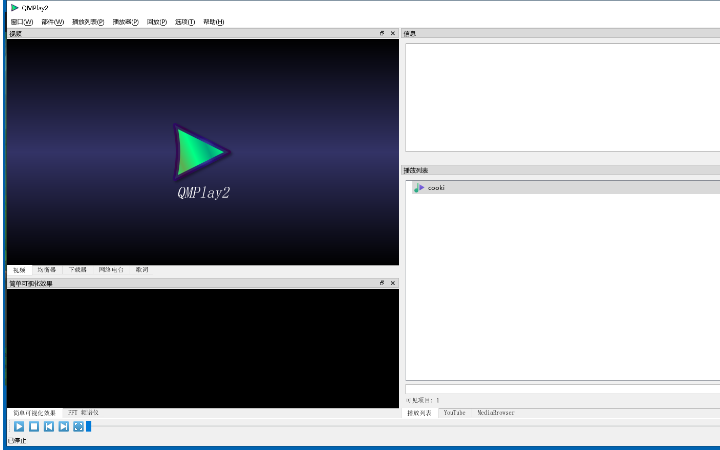This screenshot has height=450, width=720.
Task: Select the cooki playlist entry
Action: (x=565, y=187)
